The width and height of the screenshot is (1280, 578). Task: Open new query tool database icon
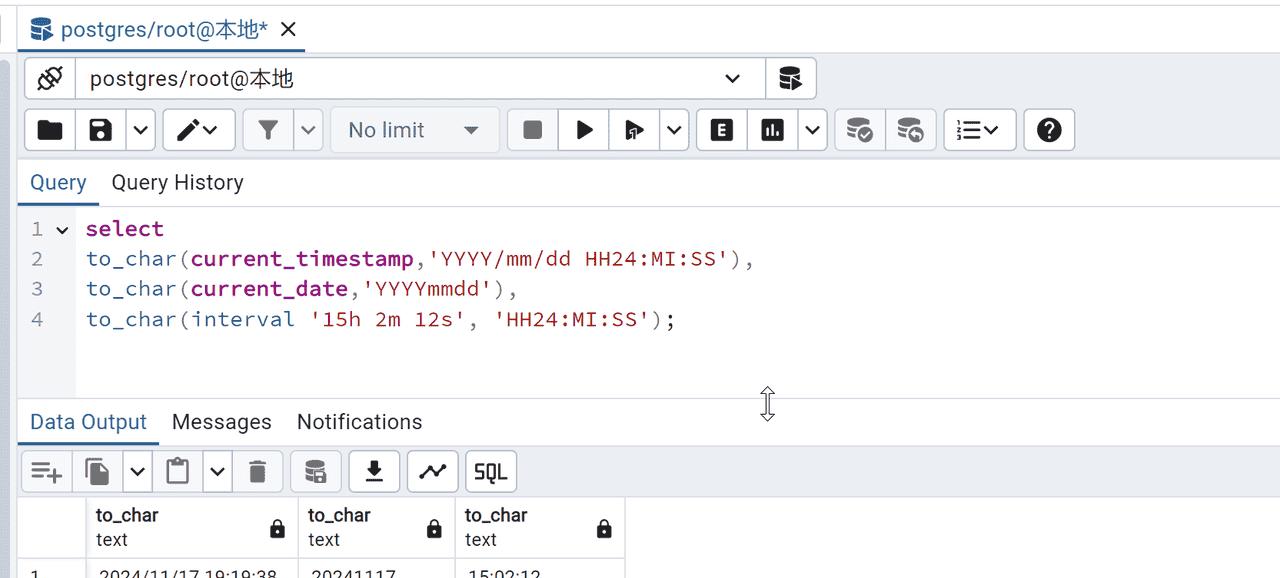[x=791, y=78]
